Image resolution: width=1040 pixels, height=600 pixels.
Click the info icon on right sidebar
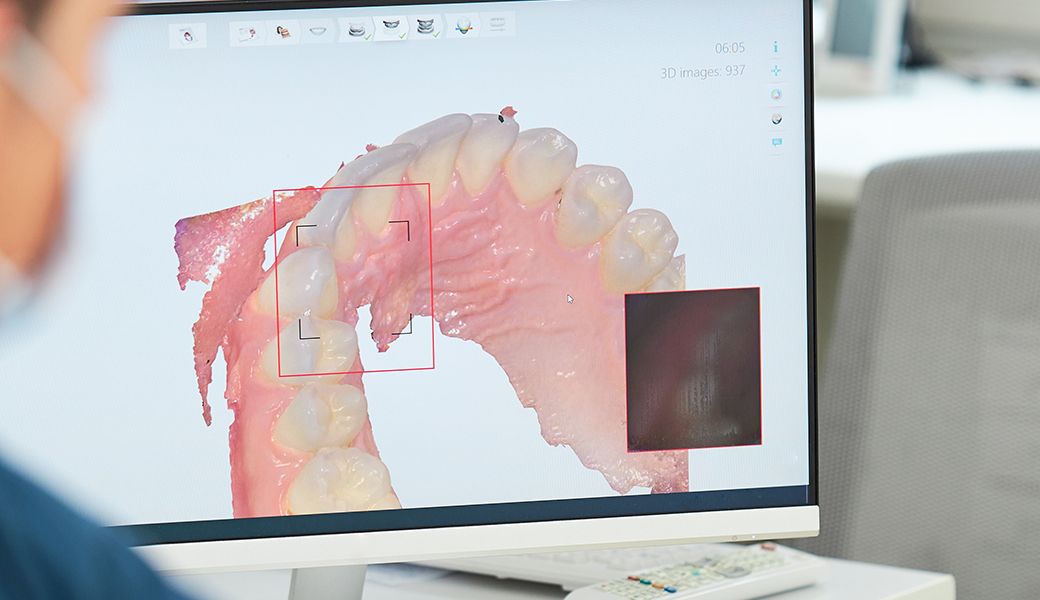click(x=775, y=47)
